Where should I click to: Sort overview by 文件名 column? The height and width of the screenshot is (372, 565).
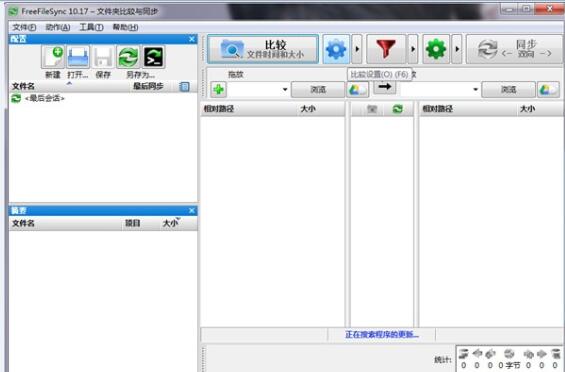[x=65, y=223]
